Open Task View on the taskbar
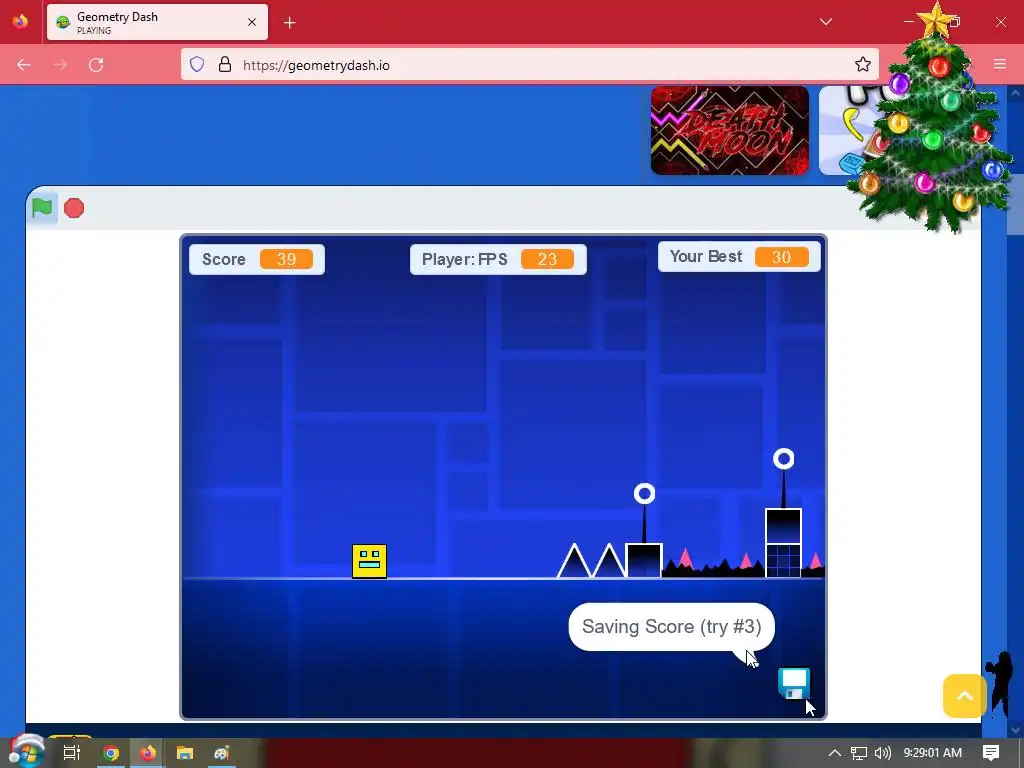This screenshot has width=1024, height=768. click(71, 753)
